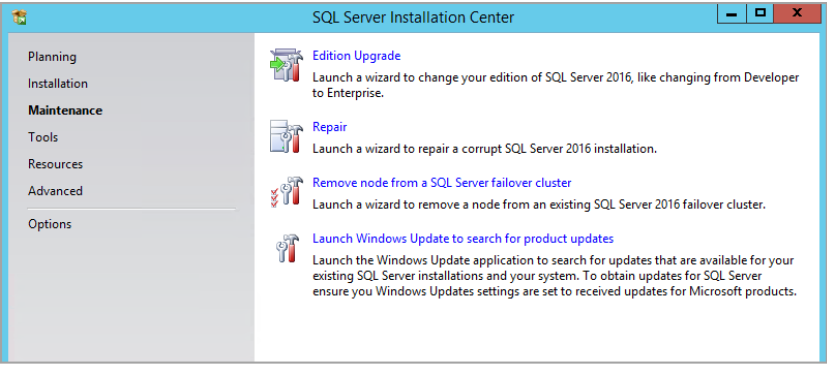Click the SQL Server setup icon in title bar
827x365 pixels.
[x=20, y=17]
